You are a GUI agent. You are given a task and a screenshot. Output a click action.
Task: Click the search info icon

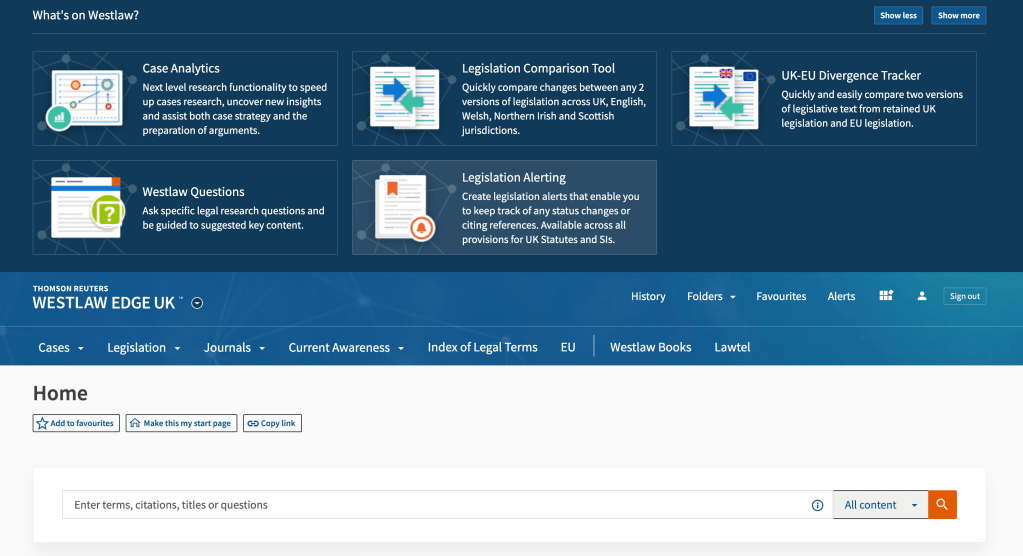tap(817, 505)
